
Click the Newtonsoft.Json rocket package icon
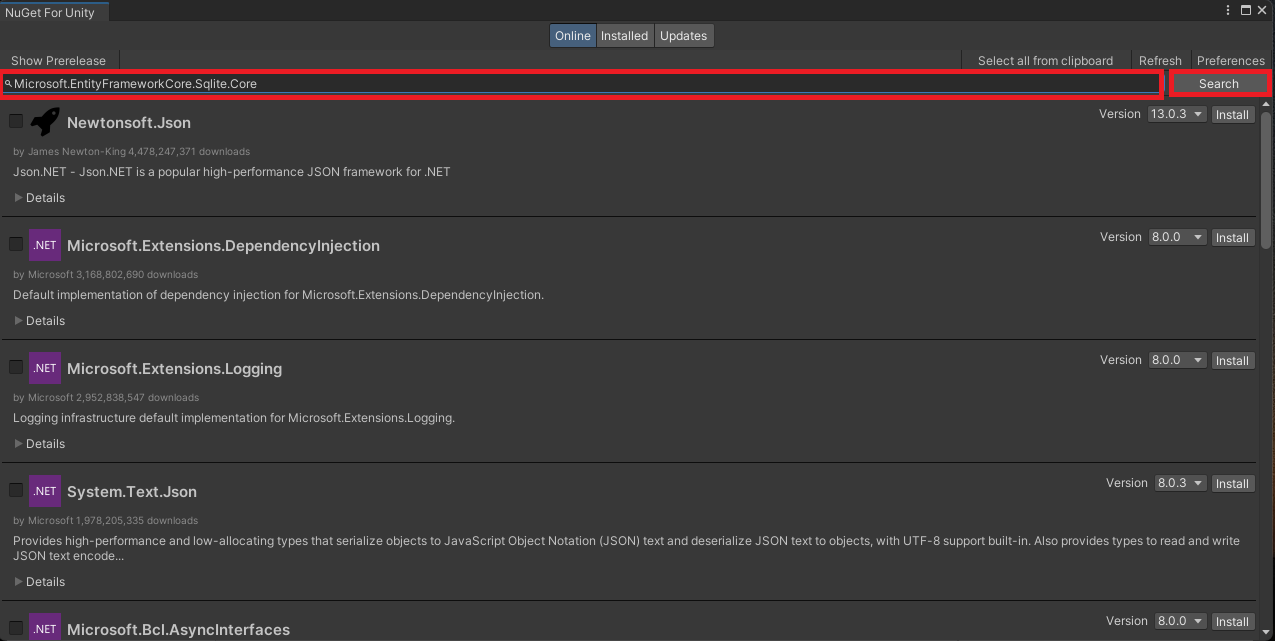click(45, 122)
